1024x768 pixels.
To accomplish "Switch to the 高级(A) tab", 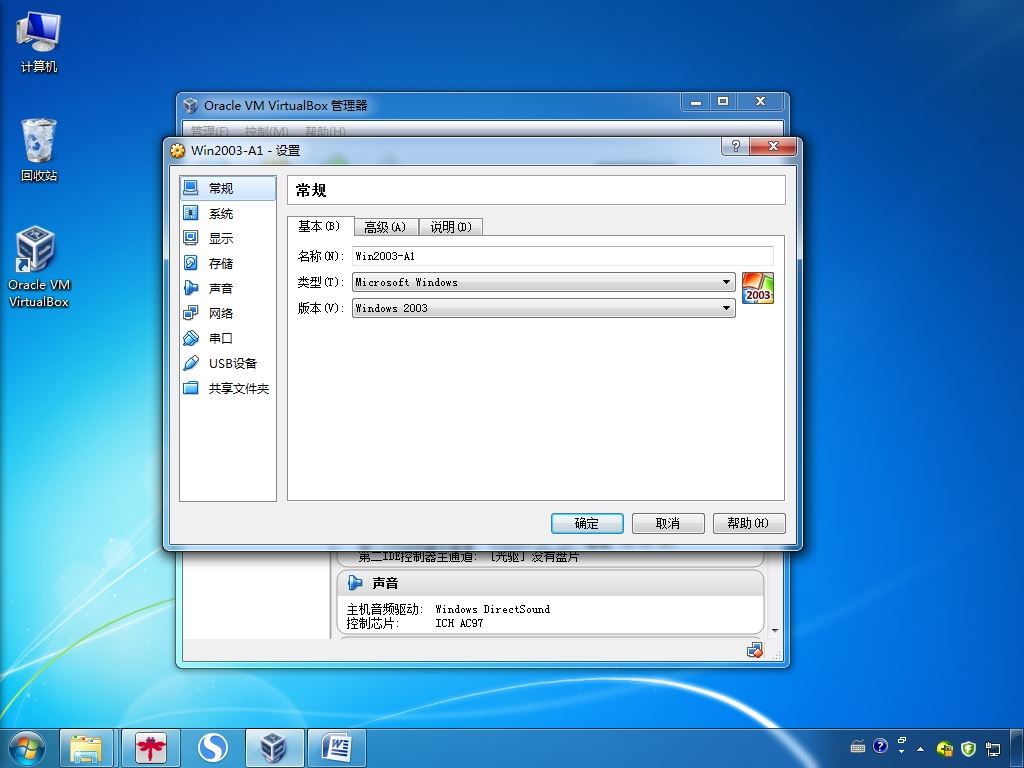I will click(x=385, y=227).
